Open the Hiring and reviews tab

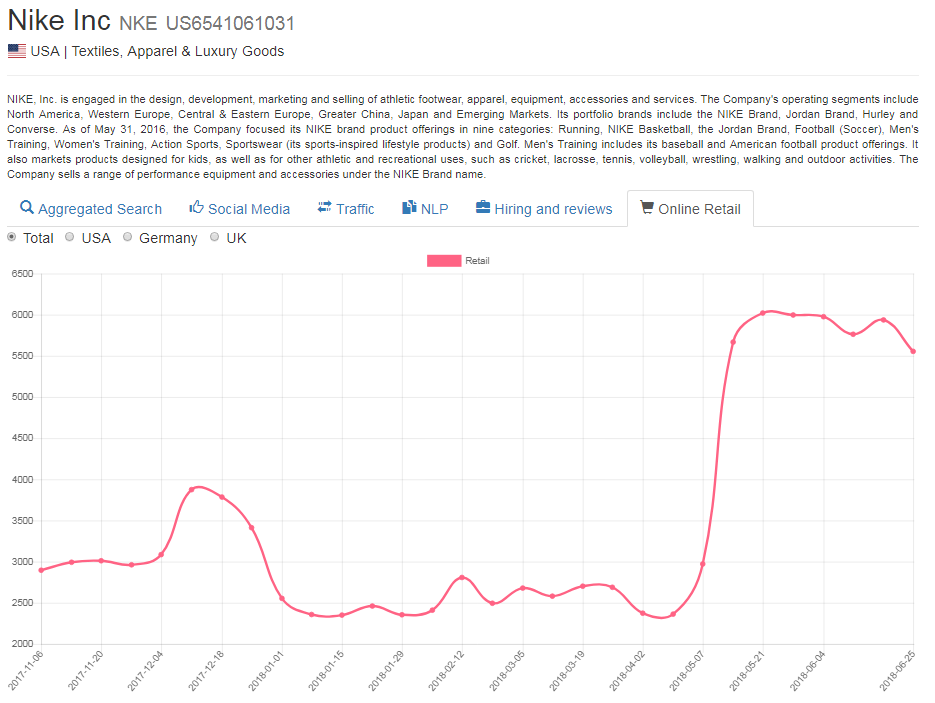(552, 209)
